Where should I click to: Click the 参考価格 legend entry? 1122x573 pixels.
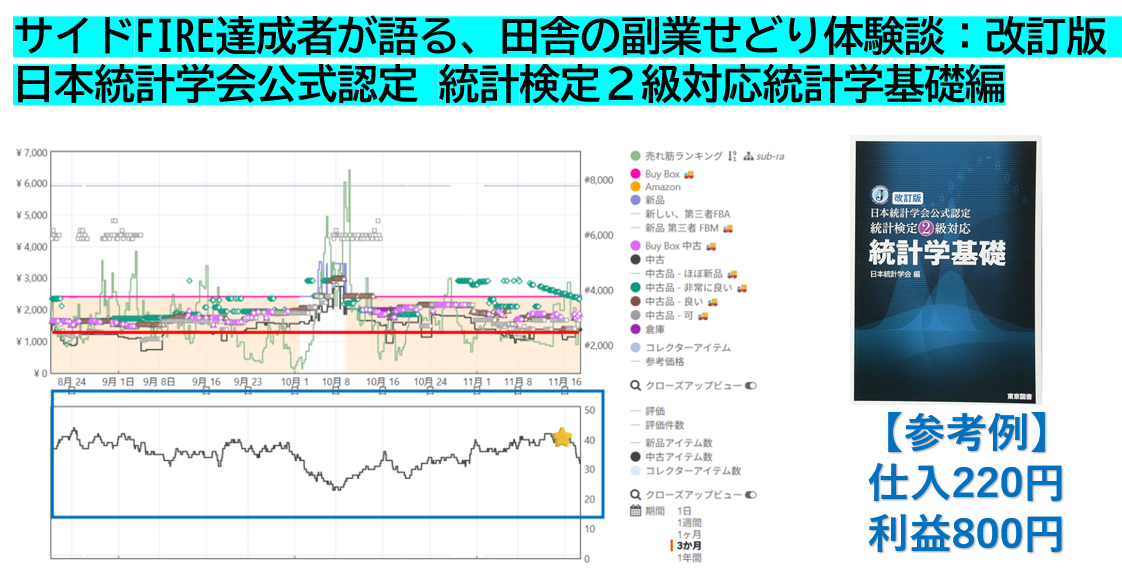coord(665,361)
